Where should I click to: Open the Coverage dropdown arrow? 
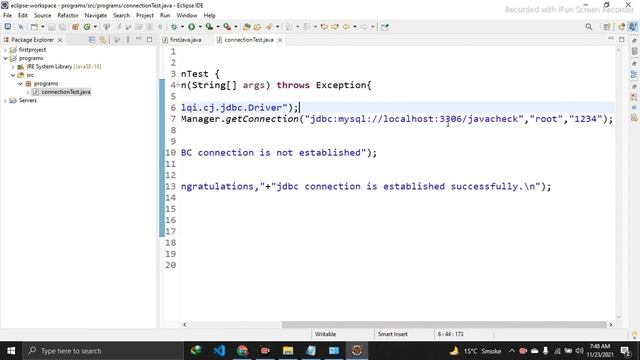[x=218, y=27]
